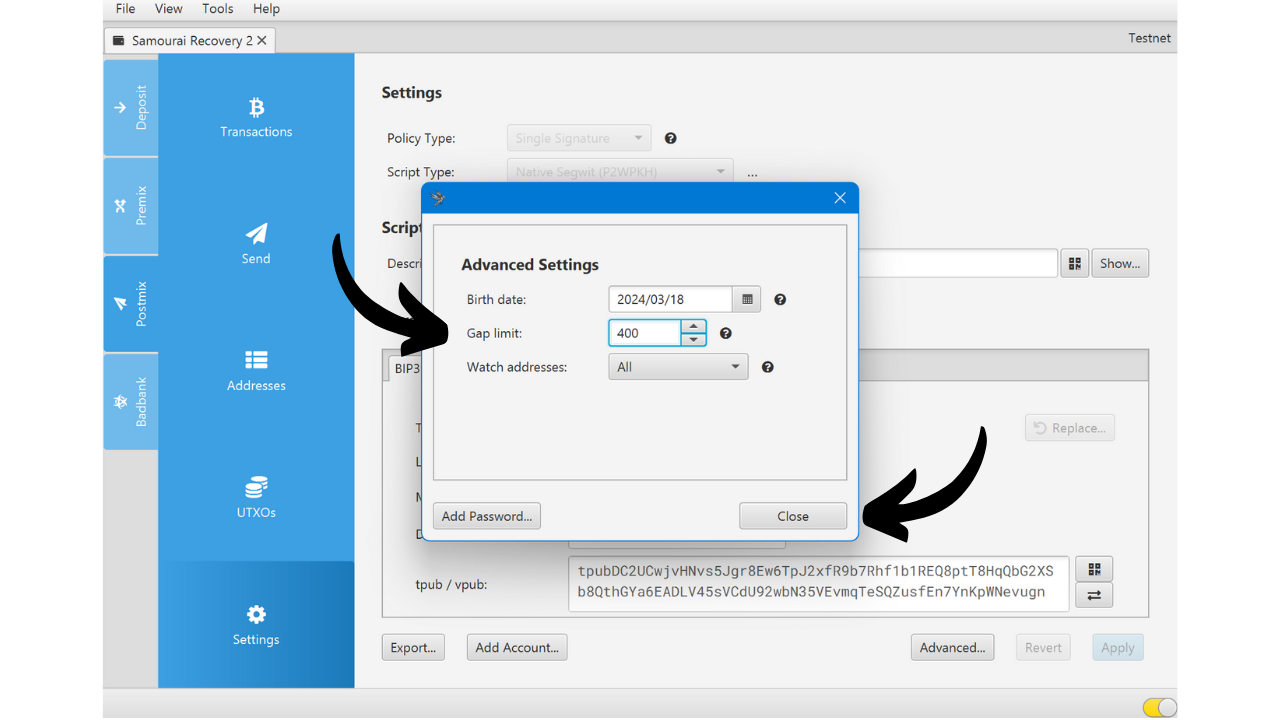This screenshot has height=720, width=1280.
Task: Show the tpub QR code
Action: point(1094,569)
